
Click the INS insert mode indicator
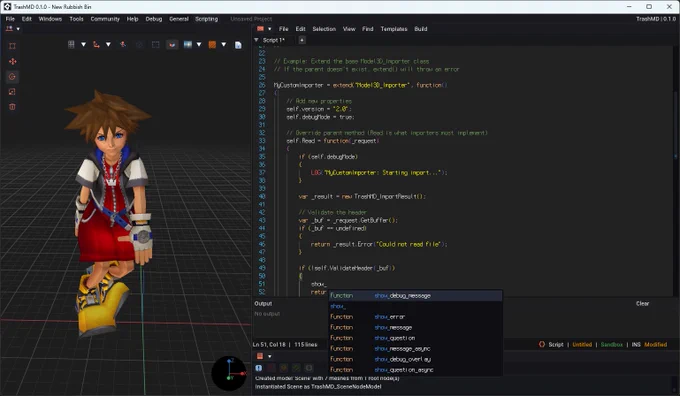[x=636, y=344]
